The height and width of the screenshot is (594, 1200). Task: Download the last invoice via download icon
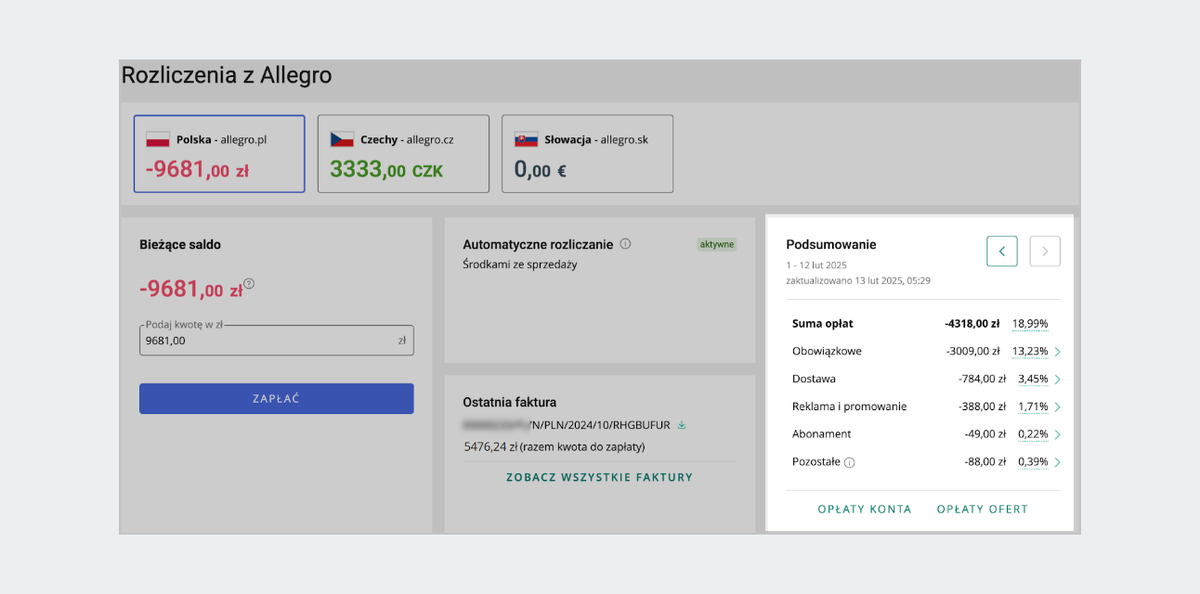(x=682, y=425)
